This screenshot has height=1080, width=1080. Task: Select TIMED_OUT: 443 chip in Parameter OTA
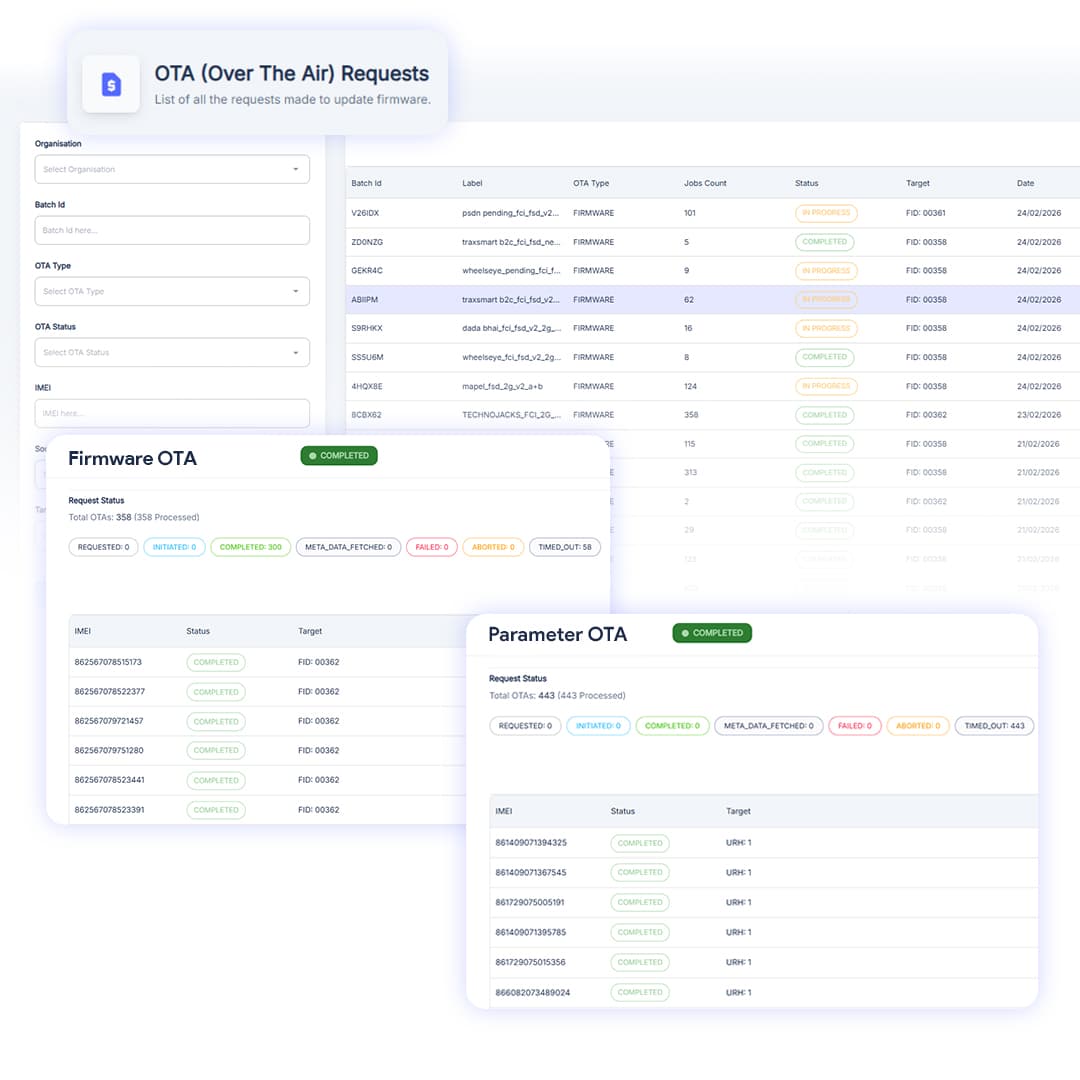[994, 726]
